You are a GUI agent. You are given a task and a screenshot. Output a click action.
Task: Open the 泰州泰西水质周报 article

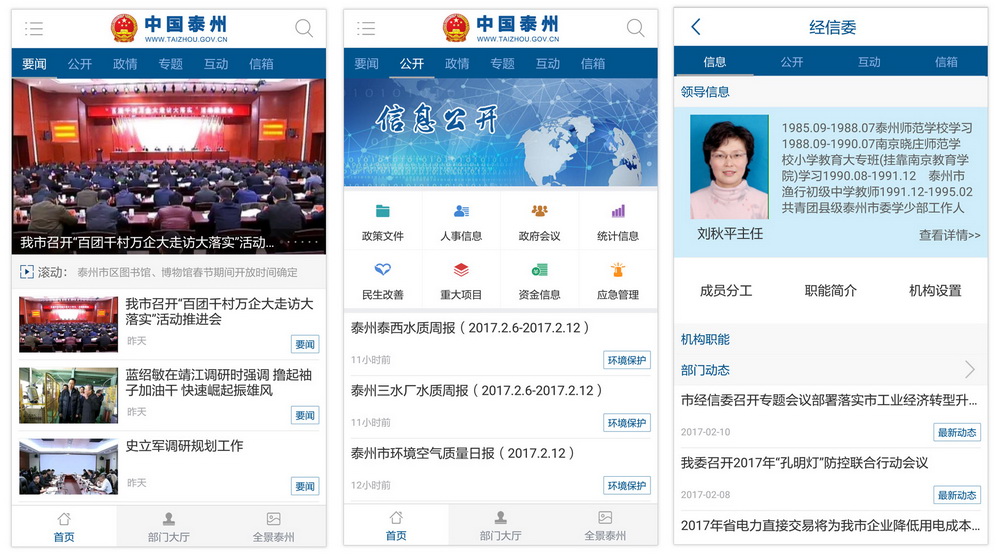tap(470, 328)
